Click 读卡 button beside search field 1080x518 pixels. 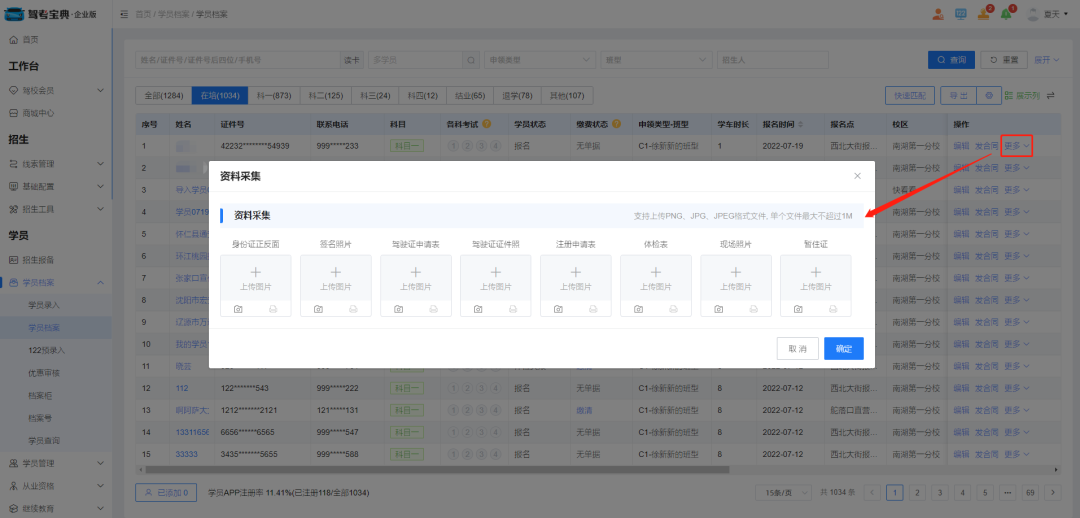(x=351, y=60)
